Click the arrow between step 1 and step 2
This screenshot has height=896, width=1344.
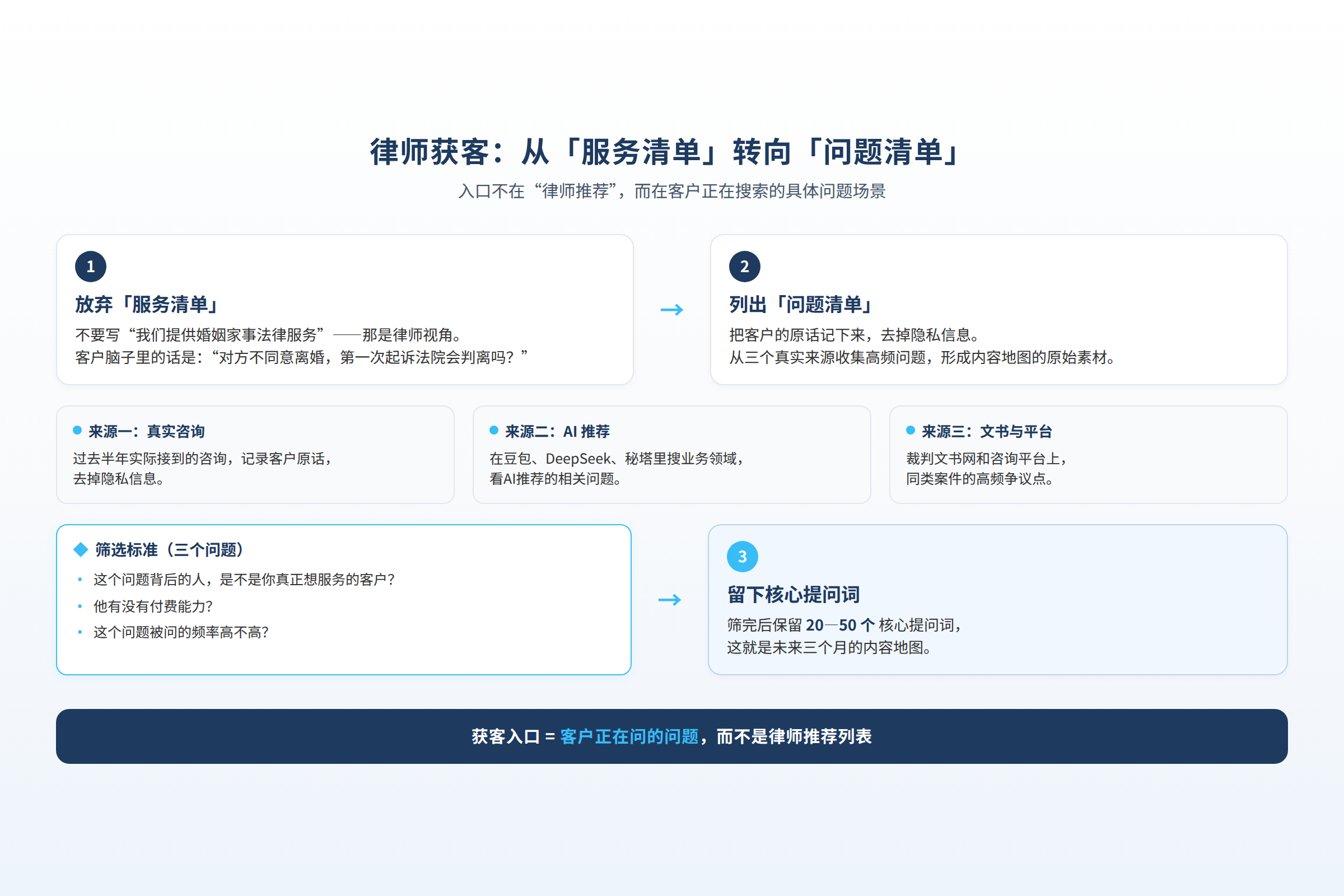(x=672, y=310)
